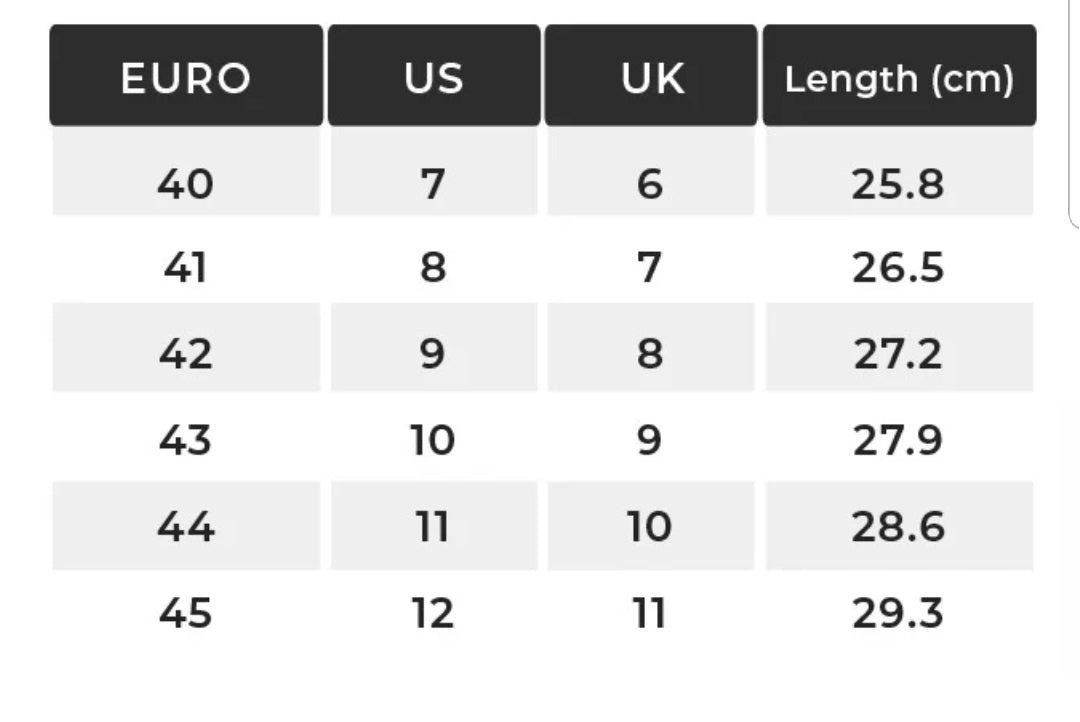Click EURO size 45 cell
The height and width of the screenshot is (722, 1080).
tap(186, 612)
